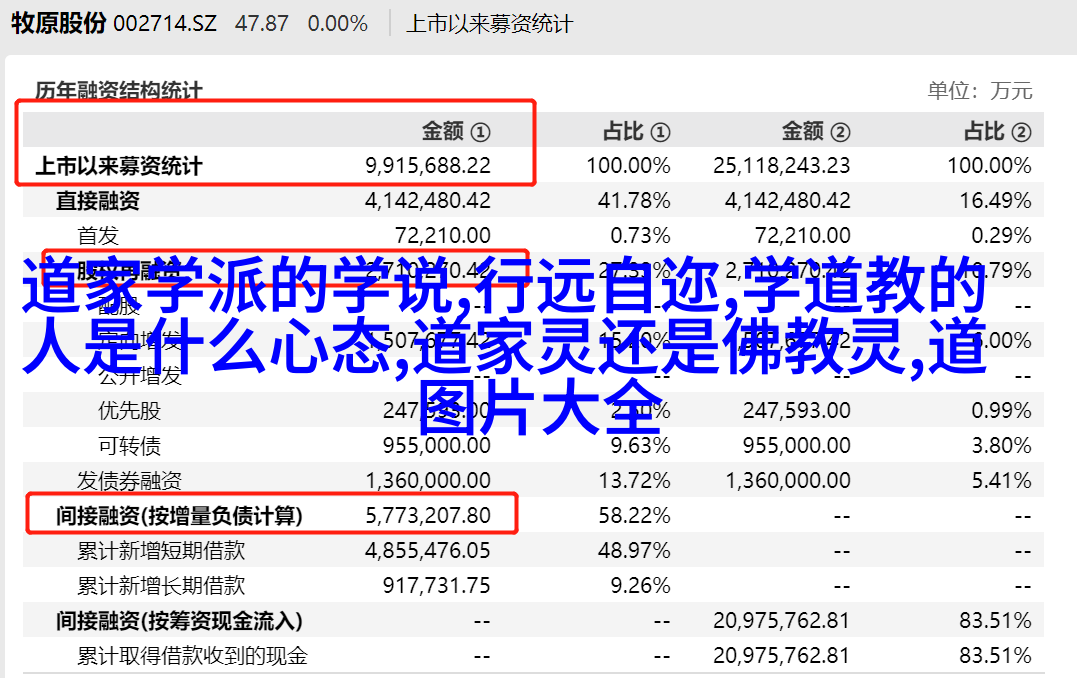Click the percentage 9.26%
The width and height of the screenshot is (1077, 678).
point(640,586)
